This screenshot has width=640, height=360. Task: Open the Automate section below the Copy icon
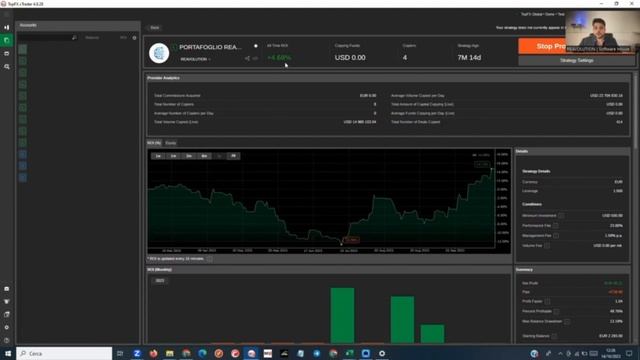pyautogui.click(x=7, y=53)
